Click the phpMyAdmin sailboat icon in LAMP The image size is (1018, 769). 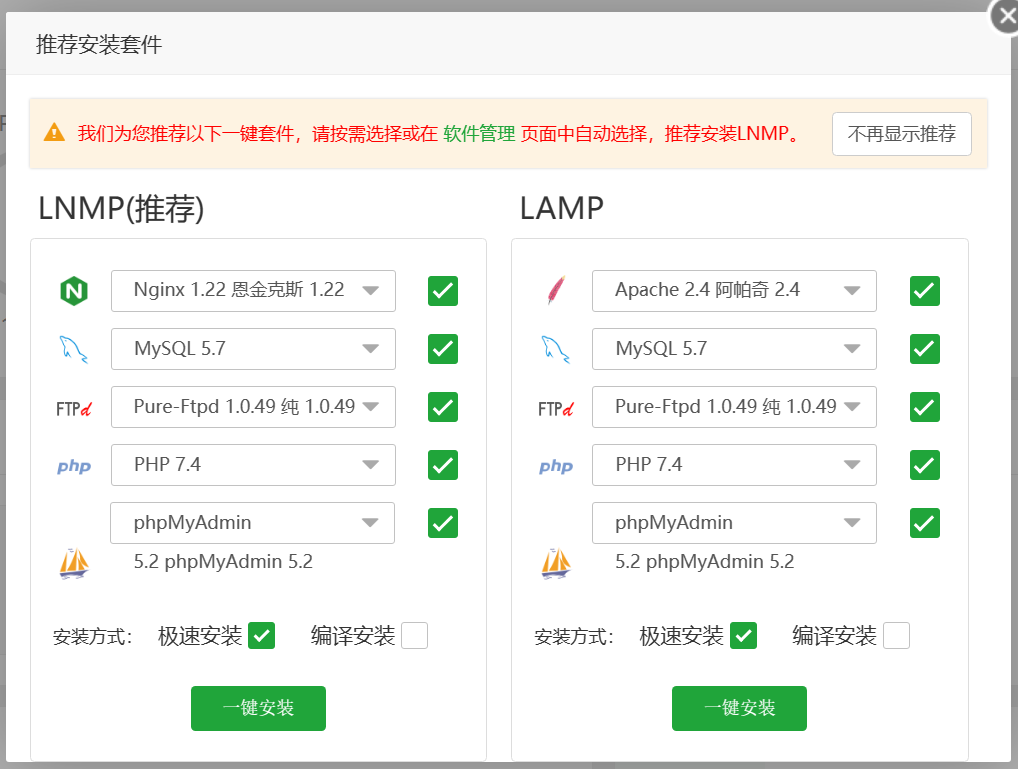point(556,564)
